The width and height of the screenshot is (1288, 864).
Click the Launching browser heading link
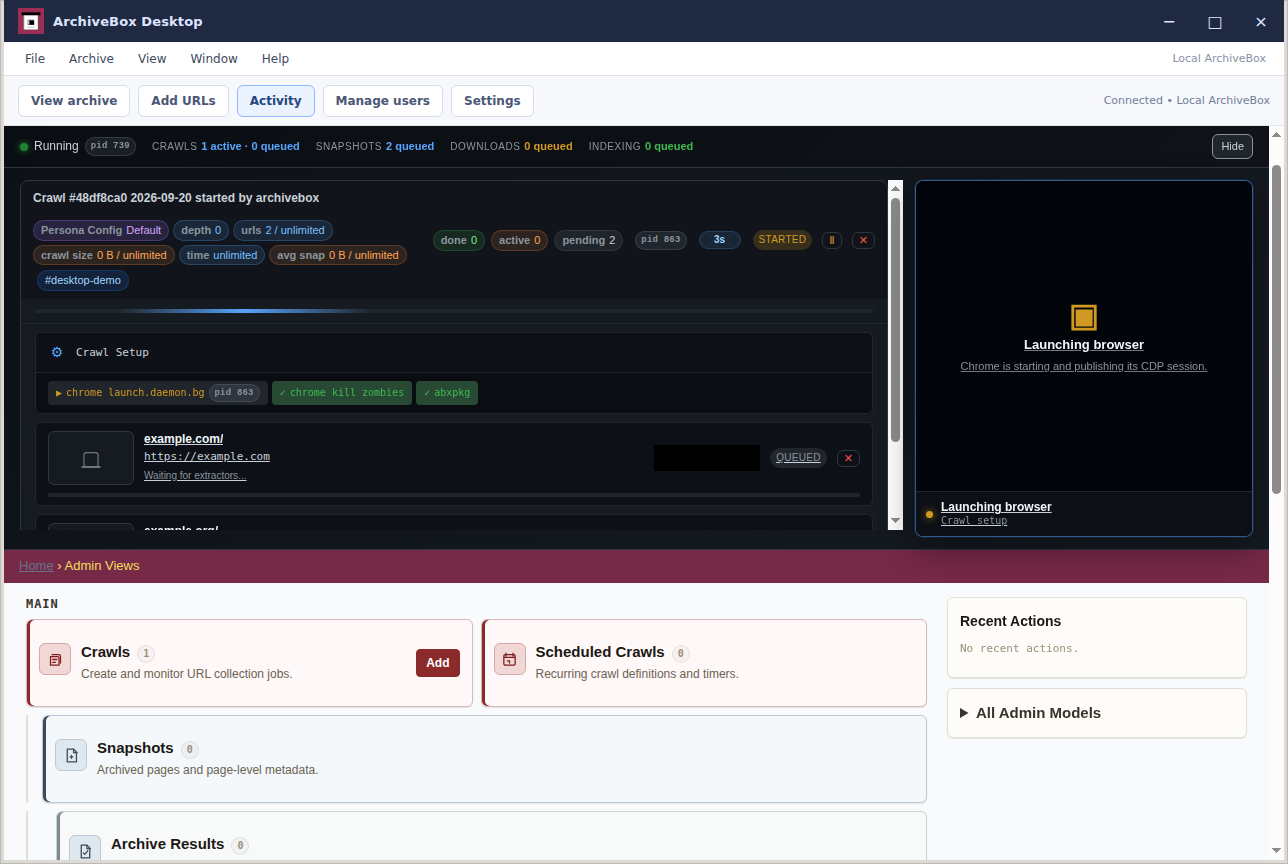coord(1084,345)
